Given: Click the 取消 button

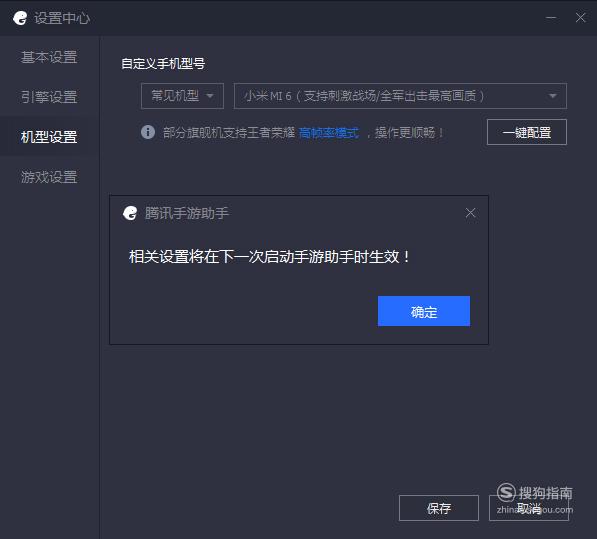Looking at the screenshot, I should [528, 508].
